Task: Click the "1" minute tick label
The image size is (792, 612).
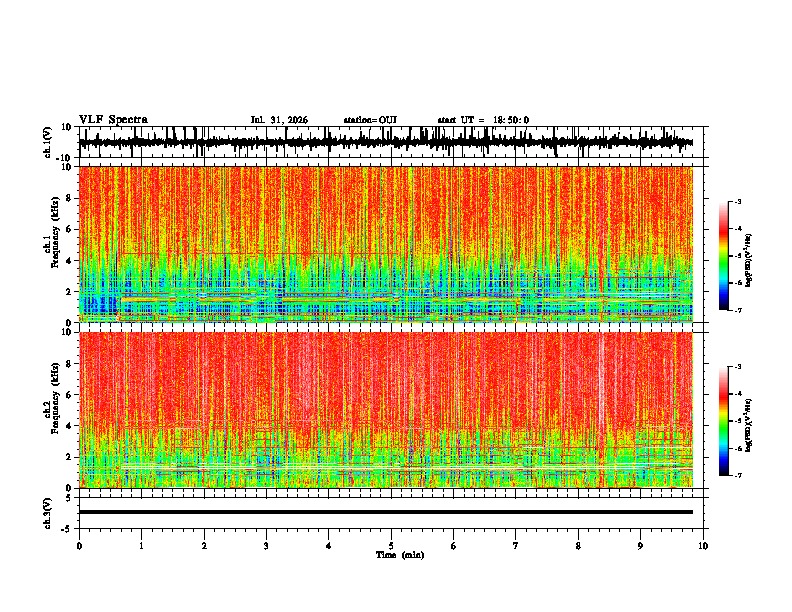Action: 142,546
